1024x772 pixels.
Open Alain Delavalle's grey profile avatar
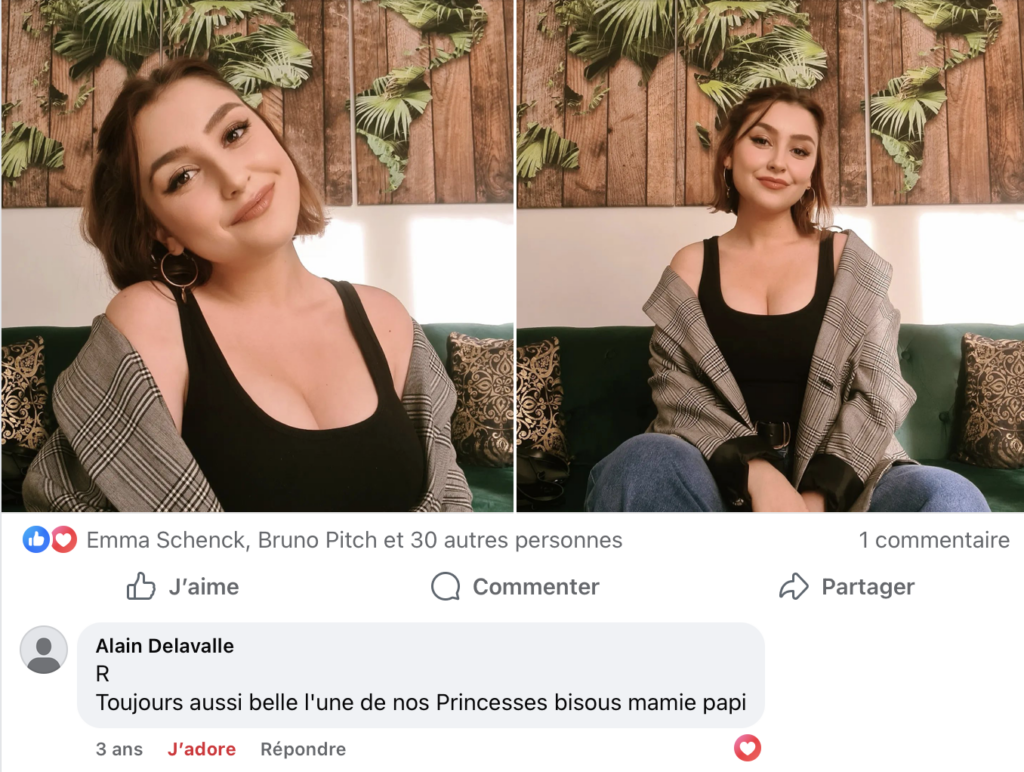(x=44, y=650)
